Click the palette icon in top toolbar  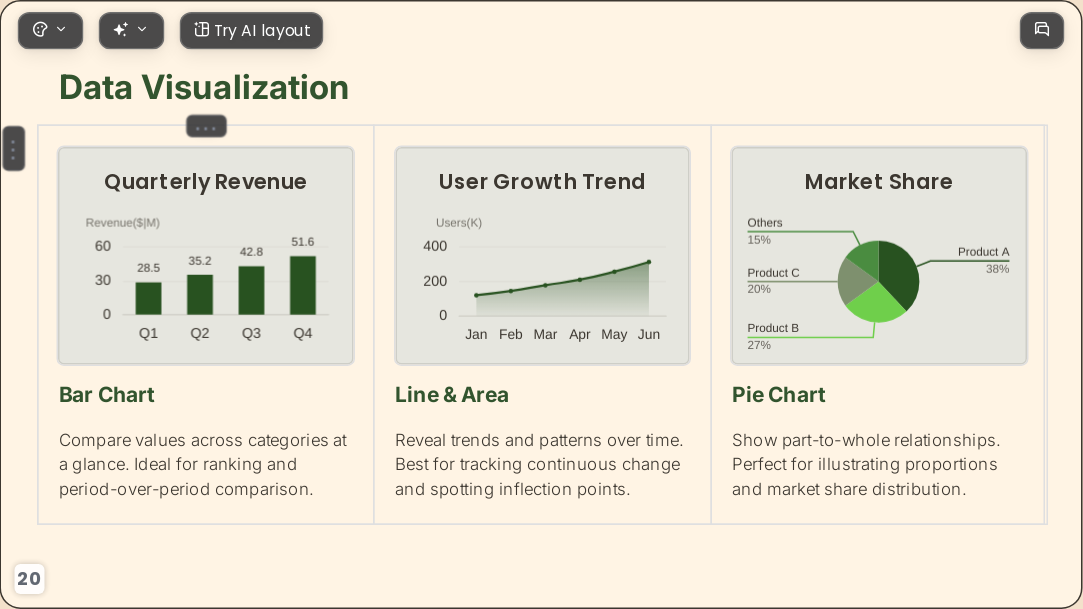(40, 30)
